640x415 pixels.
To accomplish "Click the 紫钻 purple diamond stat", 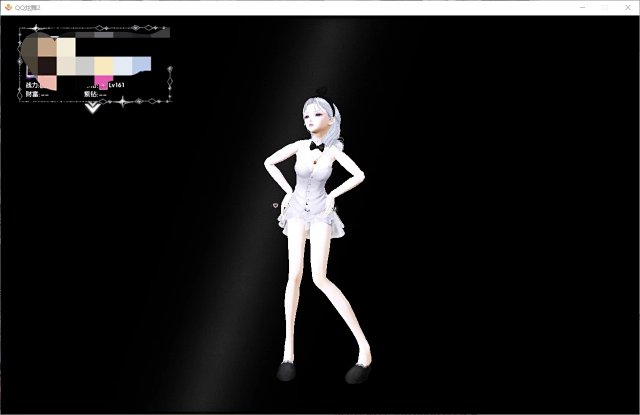I will tap(91, 94).
